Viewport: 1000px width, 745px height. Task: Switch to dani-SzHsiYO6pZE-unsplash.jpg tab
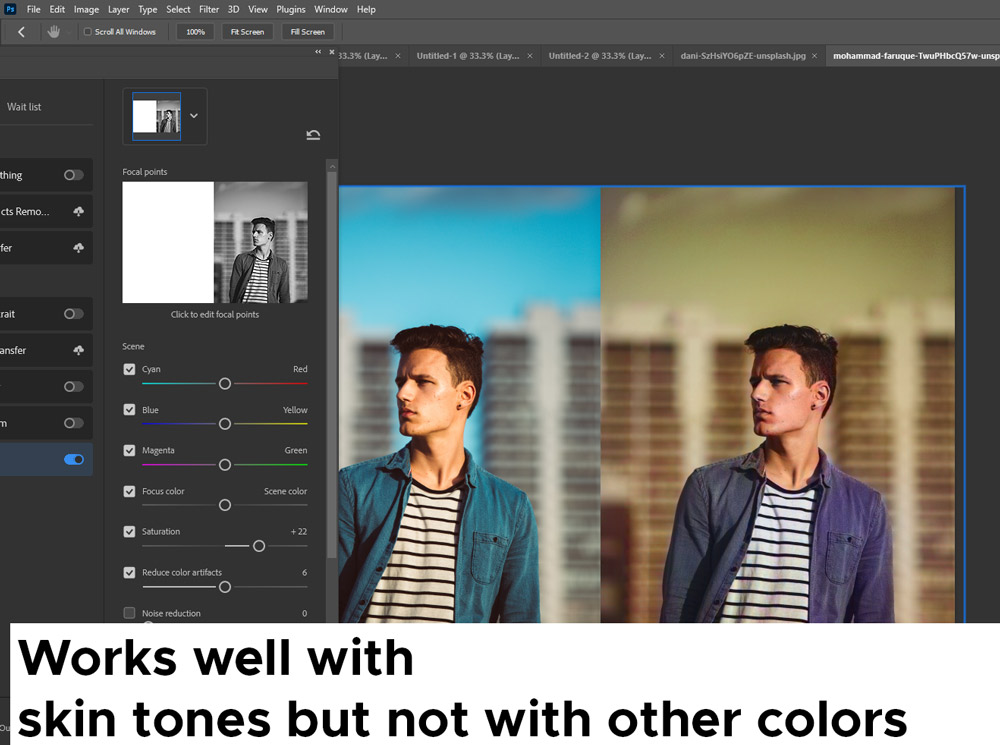743,56
